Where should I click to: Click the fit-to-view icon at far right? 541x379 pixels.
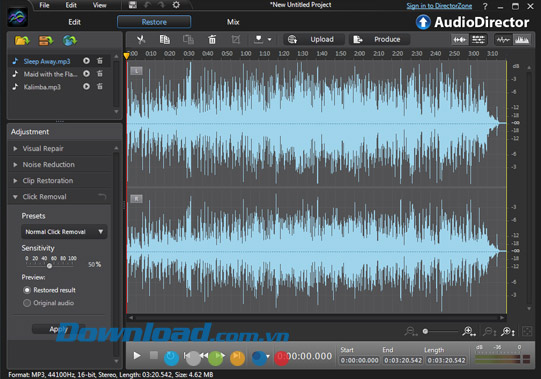point(527,331)
